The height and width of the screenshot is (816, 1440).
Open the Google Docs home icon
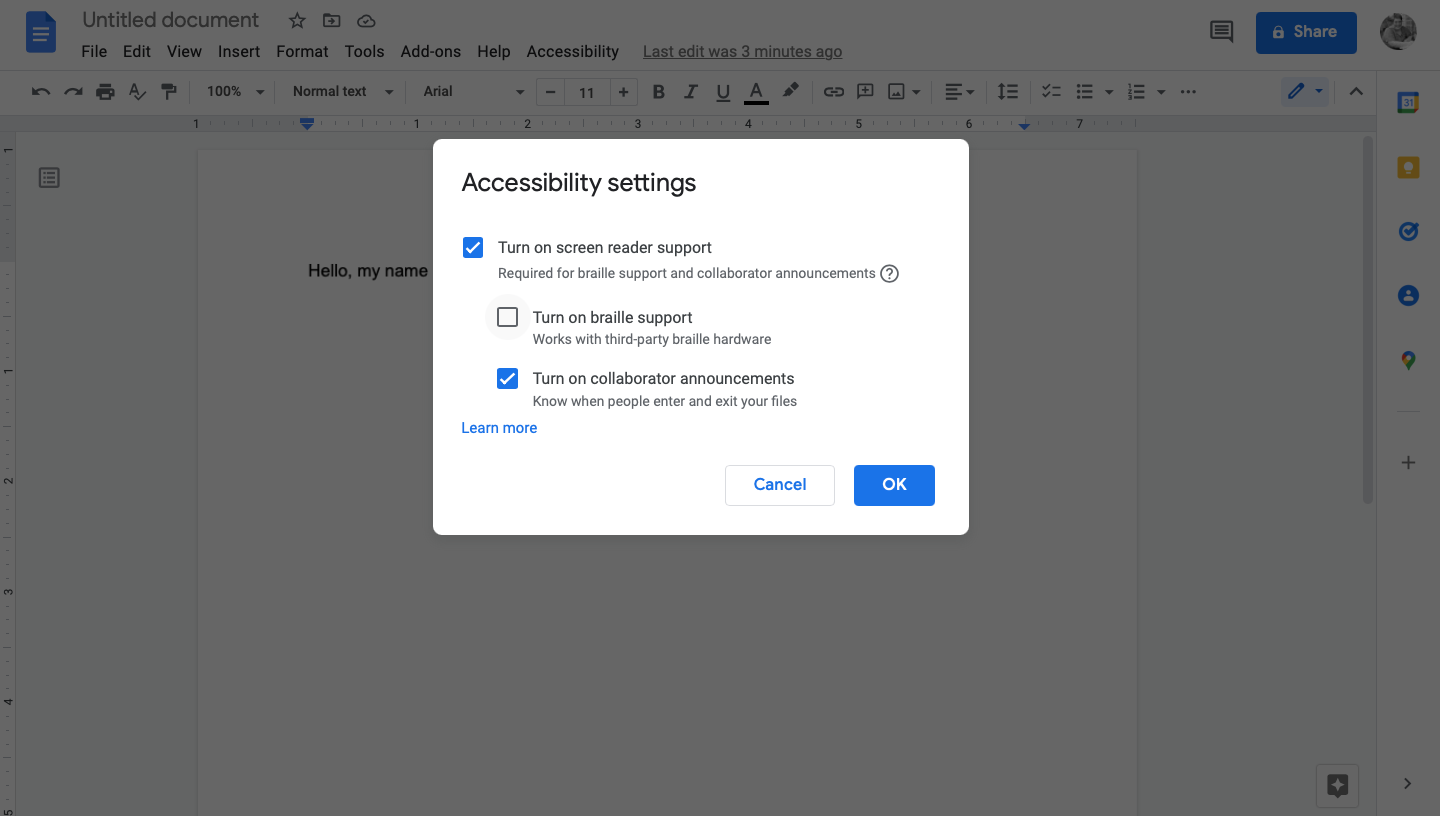click(41, 33)
